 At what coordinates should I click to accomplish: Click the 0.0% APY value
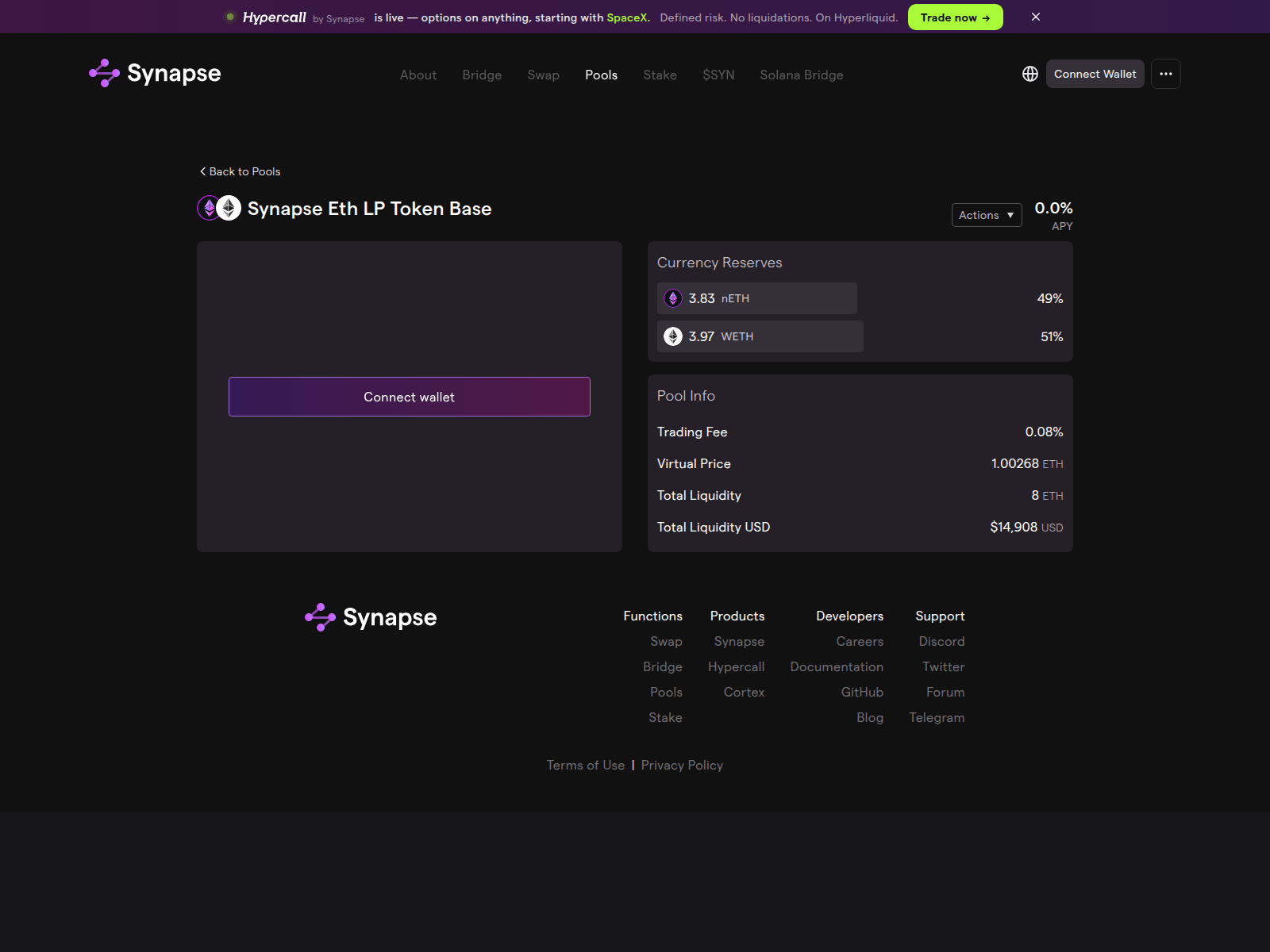point(1053,208)
